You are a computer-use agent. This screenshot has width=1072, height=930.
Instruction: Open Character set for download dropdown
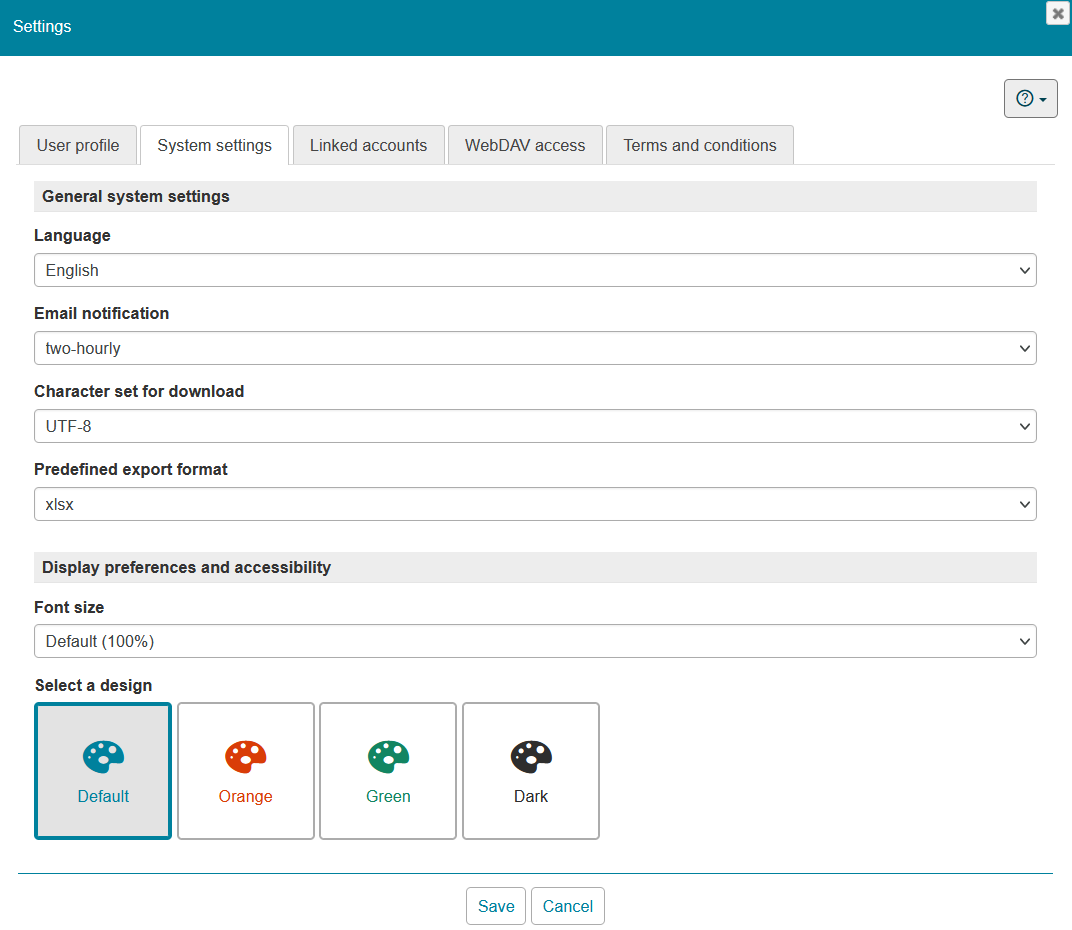(x=535, y=426)
